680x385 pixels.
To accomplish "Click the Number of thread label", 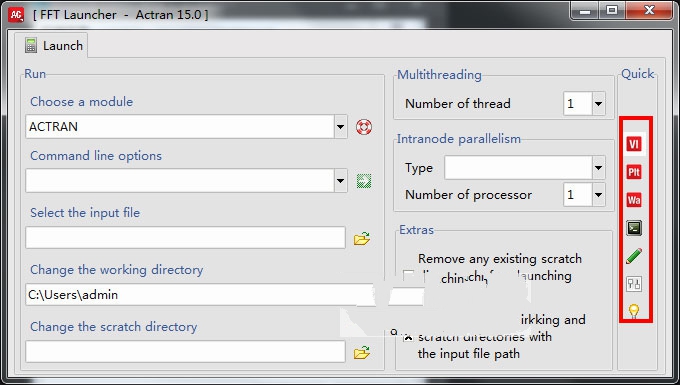I will (x=458, y=104).
